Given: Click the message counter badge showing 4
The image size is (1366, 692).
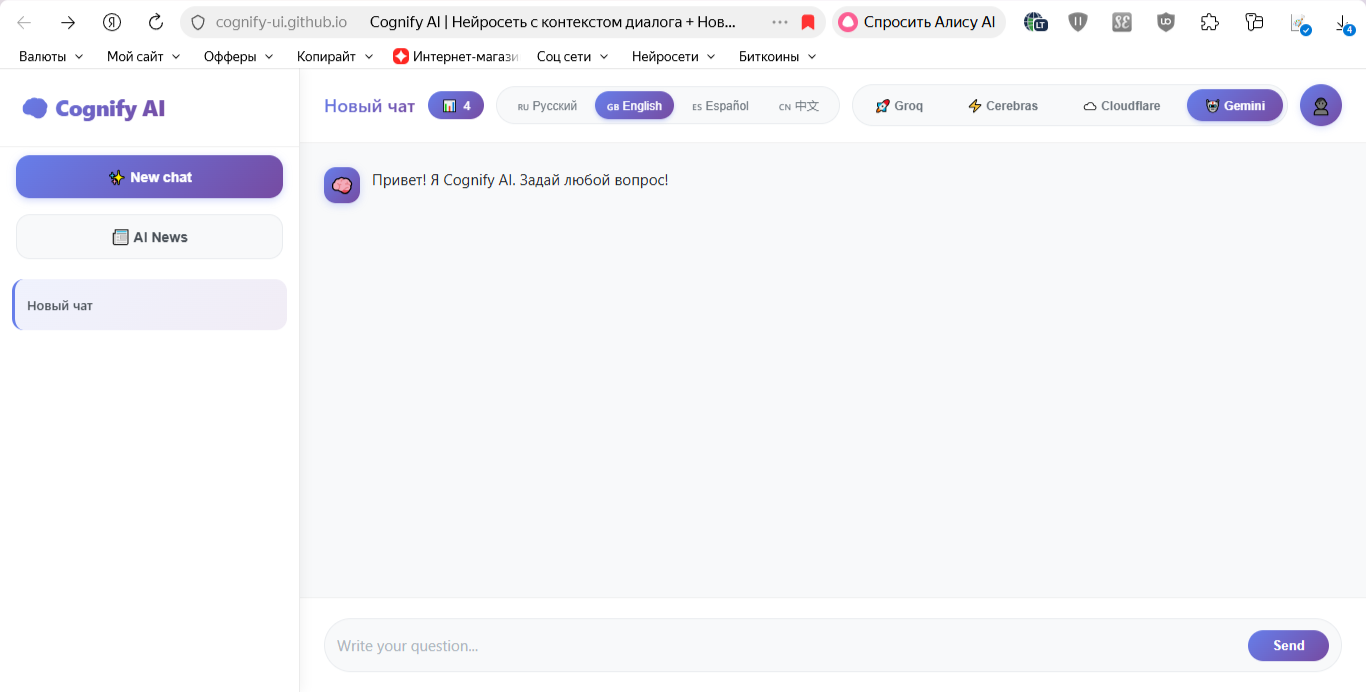Looking at the screenshot, I should click(x=456, y=105).
